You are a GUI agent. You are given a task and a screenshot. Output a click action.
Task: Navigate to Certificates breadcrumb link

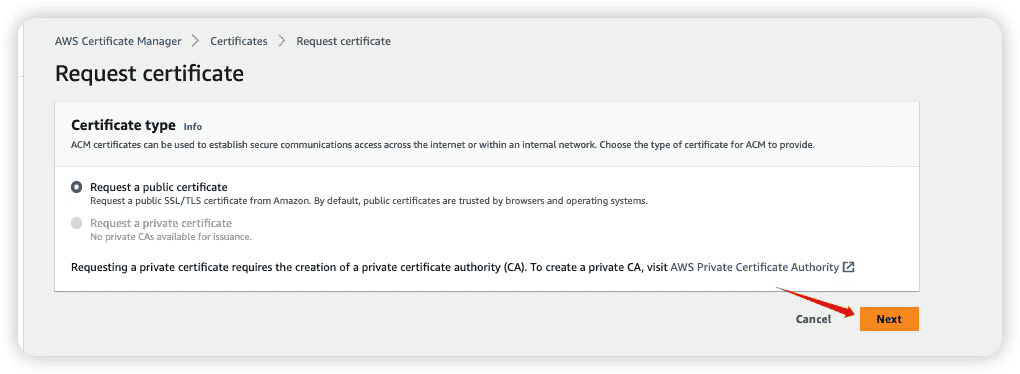point(239,41)
